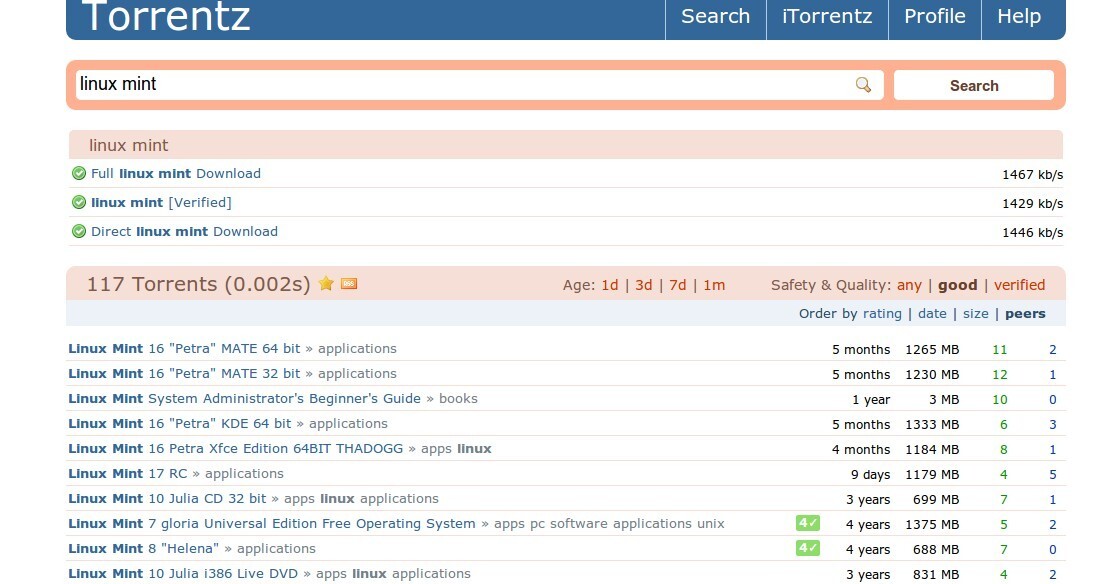Click the magnifying glass icon in search box
Screen dimensions: 1106x584
tap(863, 85)
